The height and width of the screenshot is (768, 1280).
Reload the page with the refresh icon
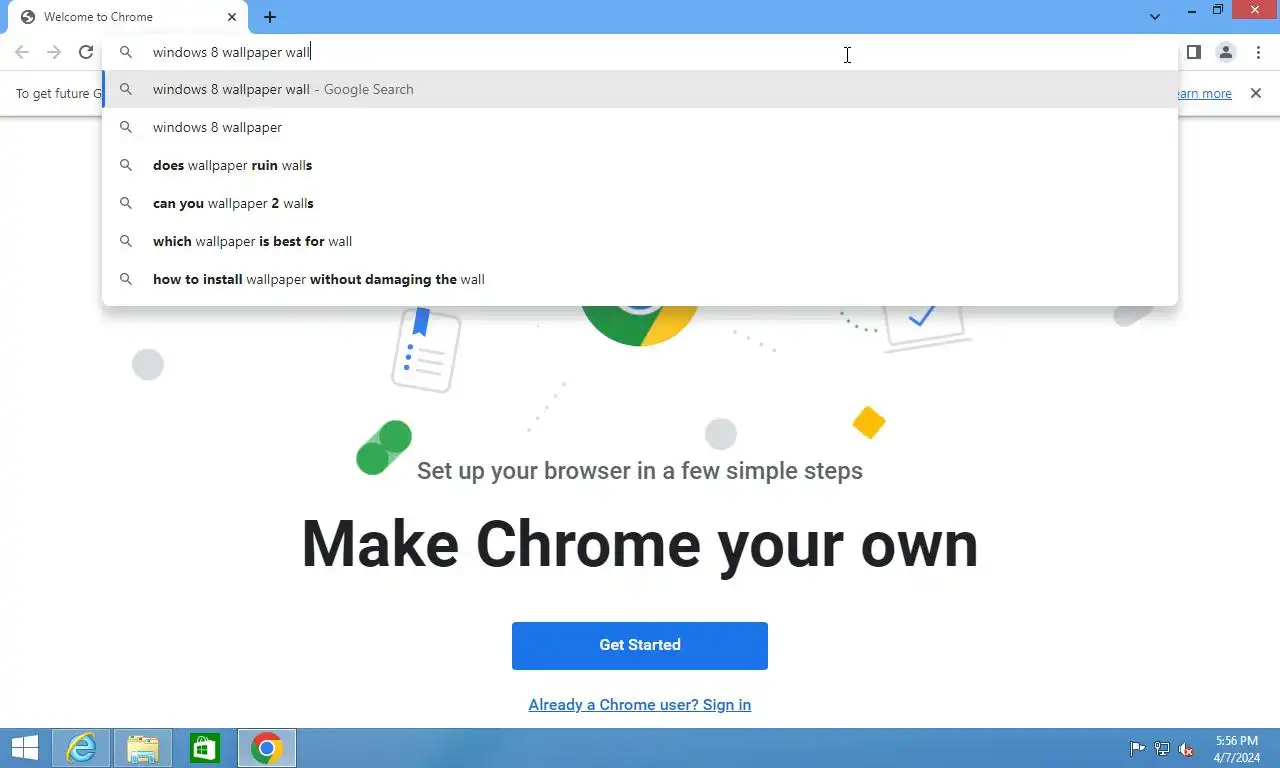pyautogui.click(x=86, y=52)
